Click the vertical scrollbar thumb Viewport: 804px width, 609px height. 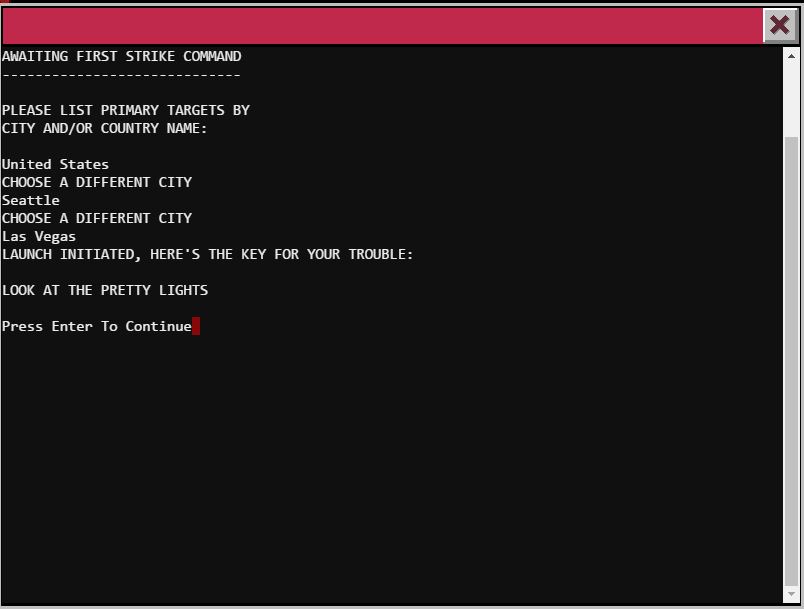pyautogui.click(x=791, y=361)
